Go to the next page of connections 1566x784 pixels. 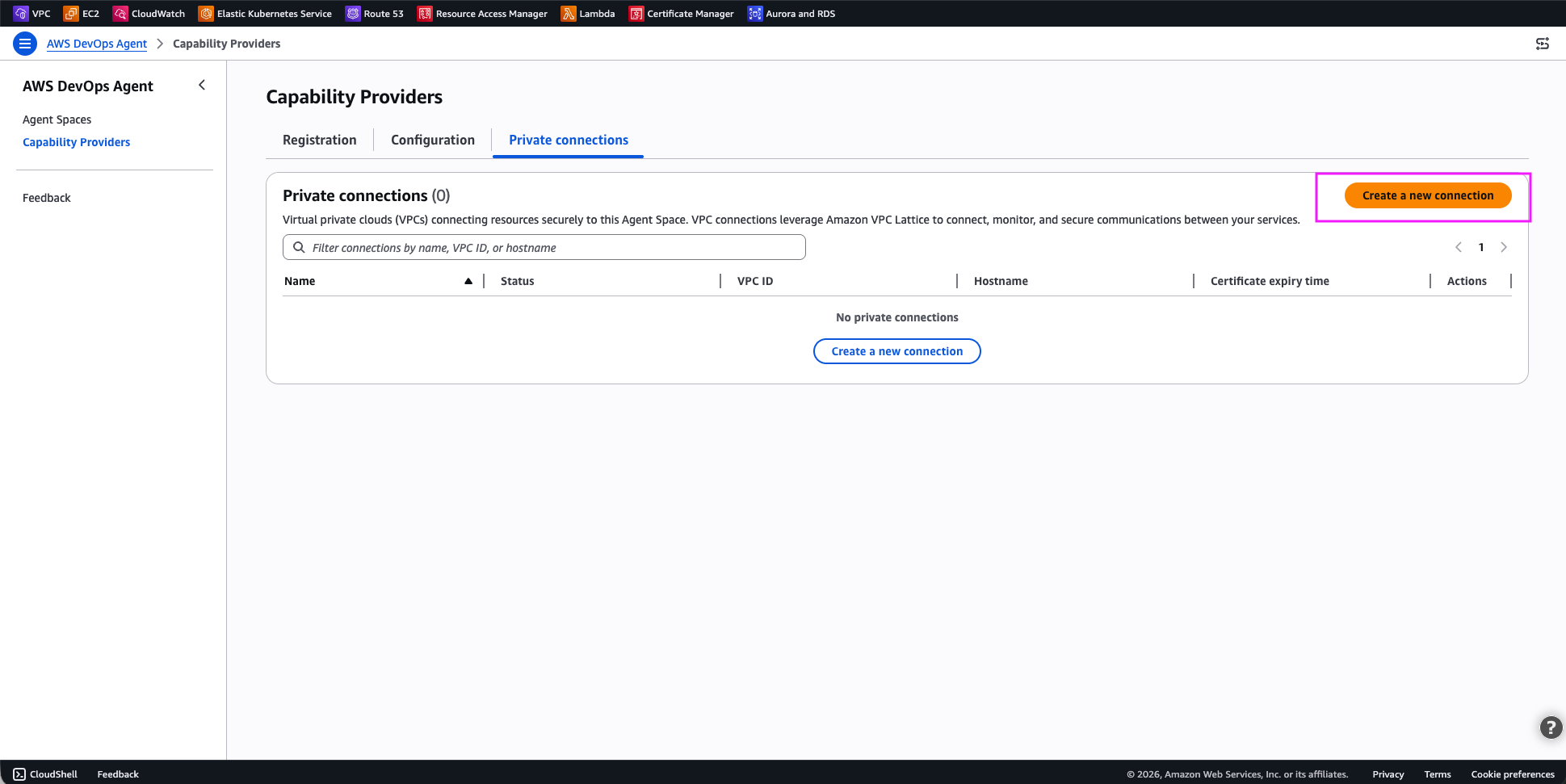tap(1504, 247)
